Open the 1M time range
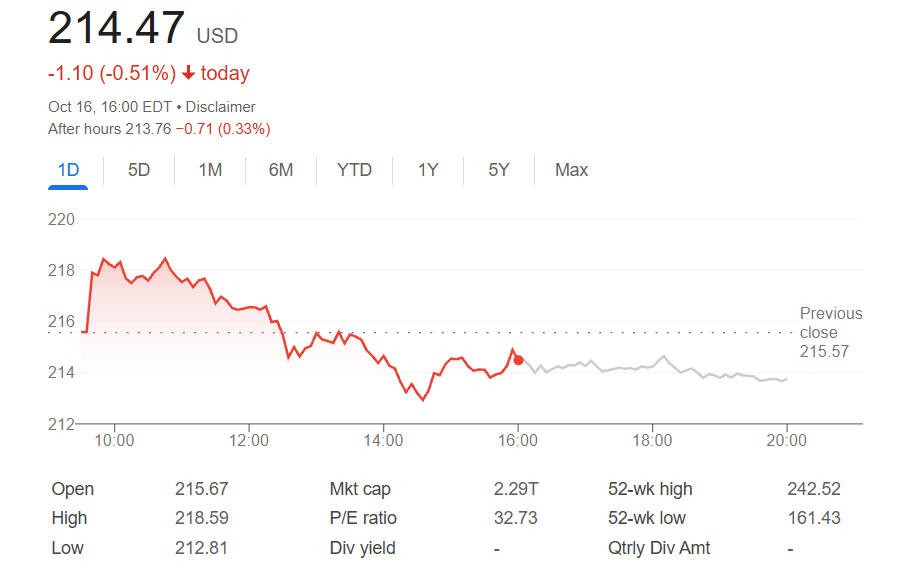The height and width of the screenshot is (574, 923). pos(210,170)
